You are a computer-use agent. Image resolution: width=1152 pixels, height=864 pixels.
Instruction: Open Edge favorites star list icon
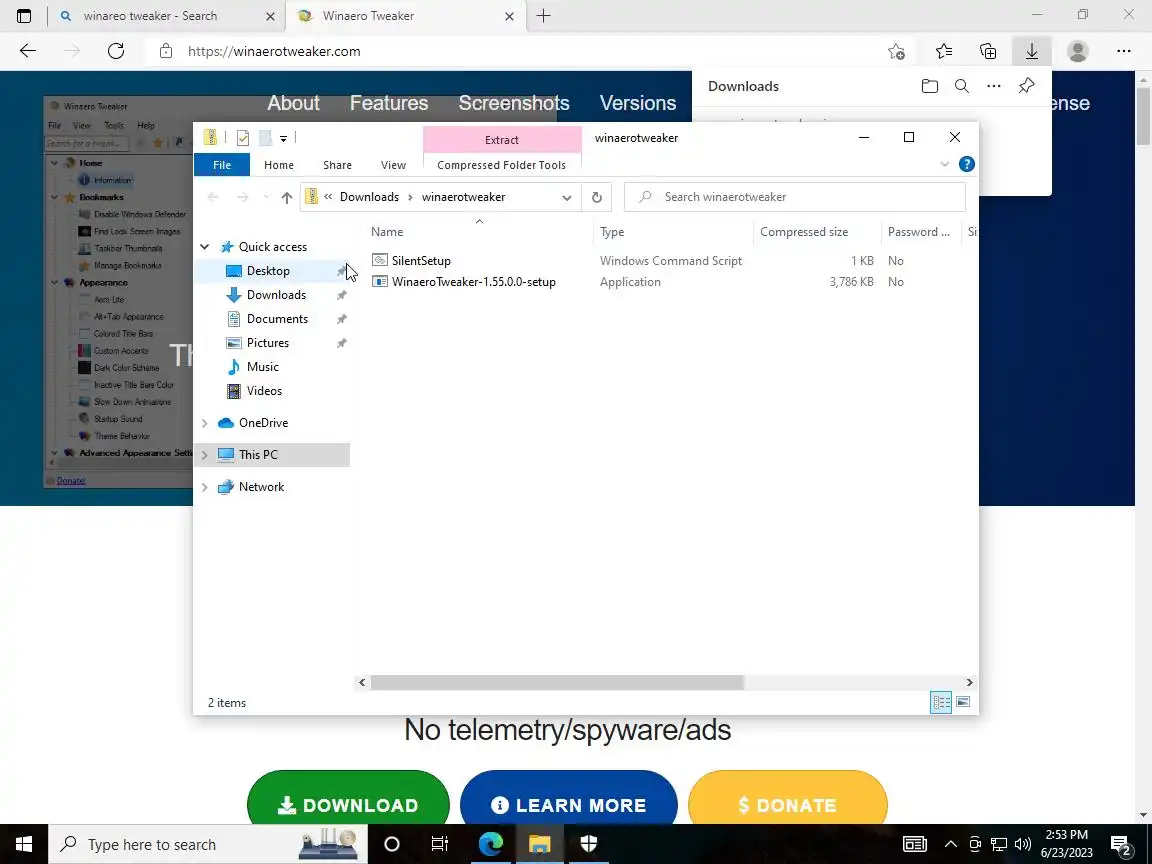(944, 51)
